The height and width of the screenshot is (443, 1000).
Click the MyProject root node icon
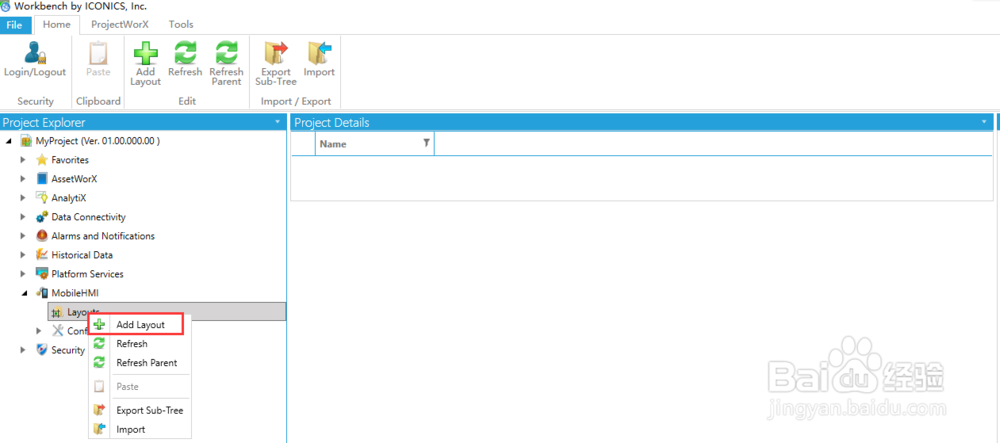coord(26,141)
